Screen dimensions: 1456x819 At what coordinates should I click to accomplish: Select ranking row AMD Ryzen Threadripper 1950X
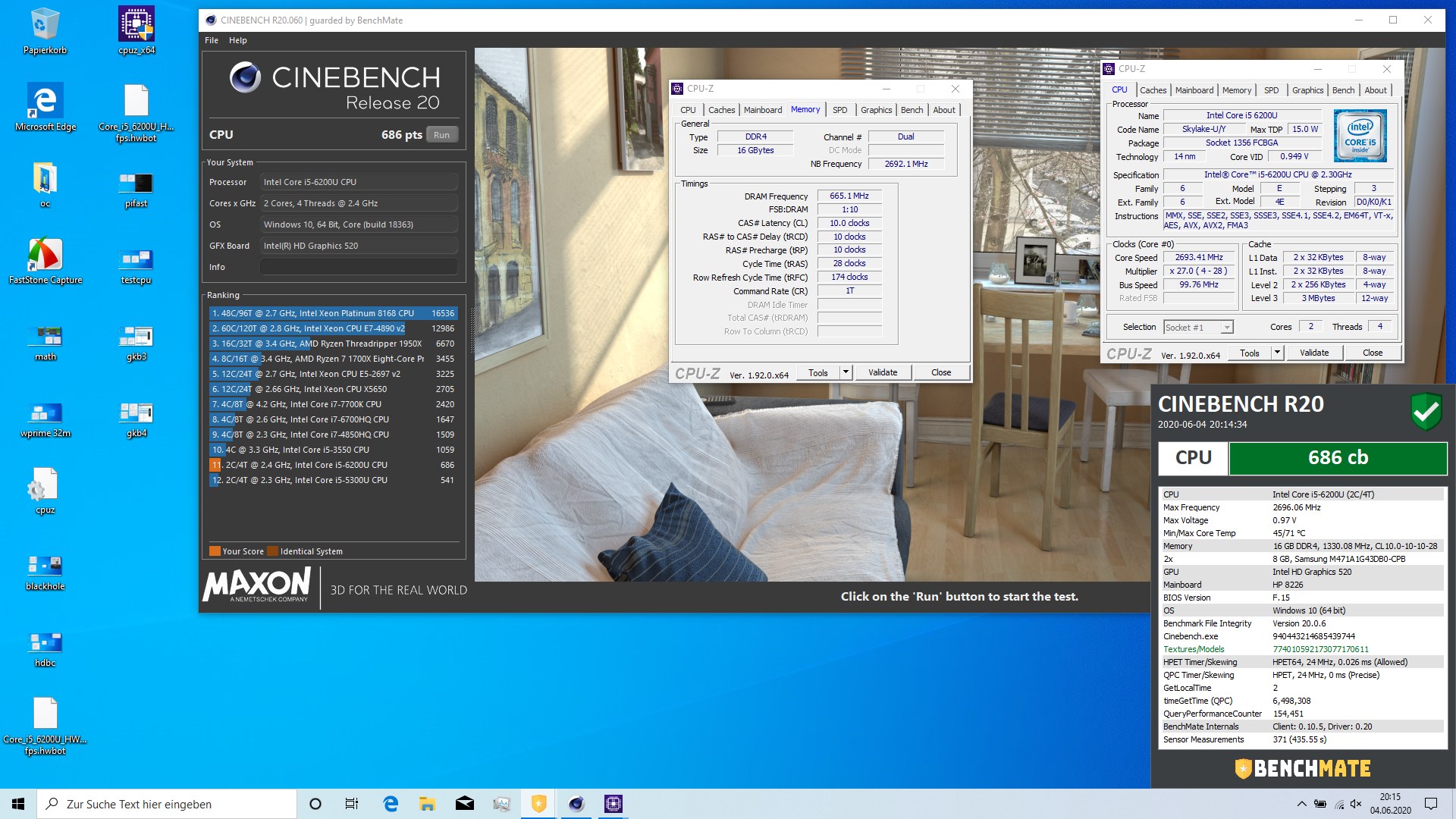click(333, 344)
